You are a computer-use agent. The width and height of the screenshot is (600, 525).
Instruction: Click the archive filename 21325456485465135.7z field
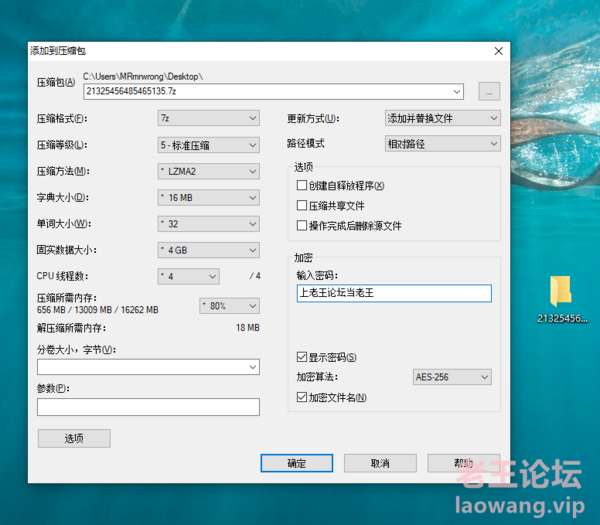274,91
